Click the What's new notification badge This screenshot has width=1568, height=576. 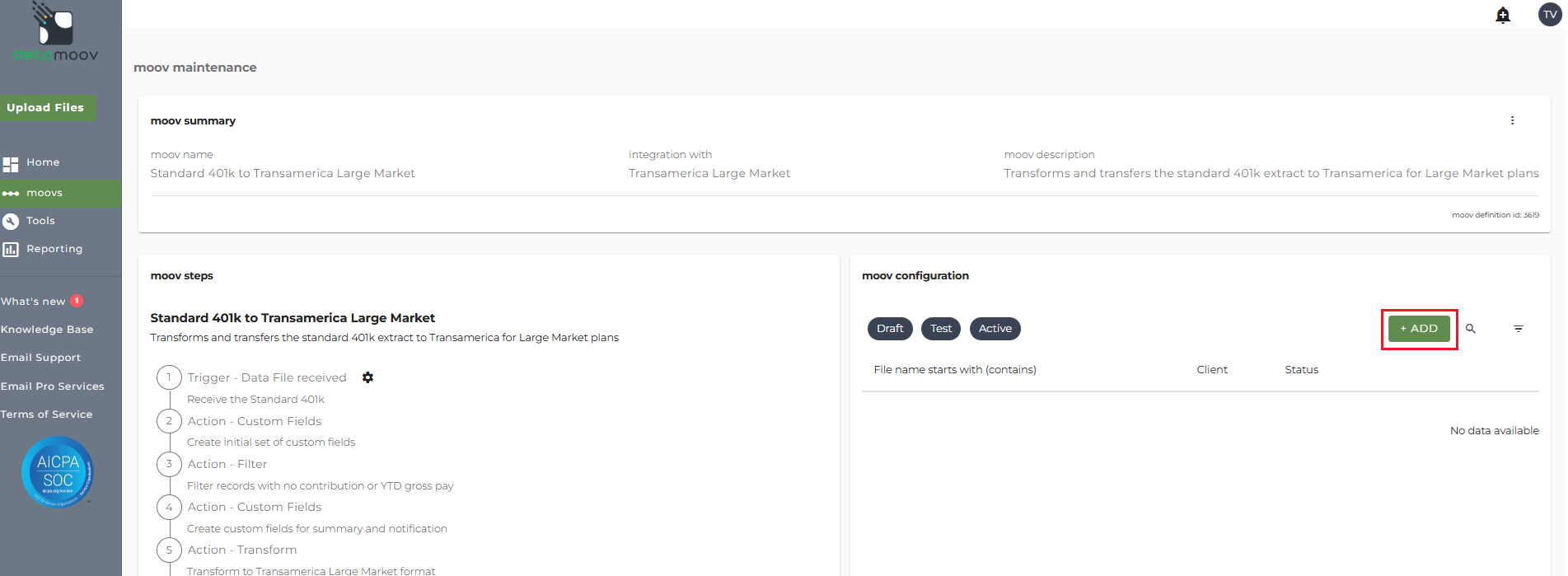[x=77, y=301]
